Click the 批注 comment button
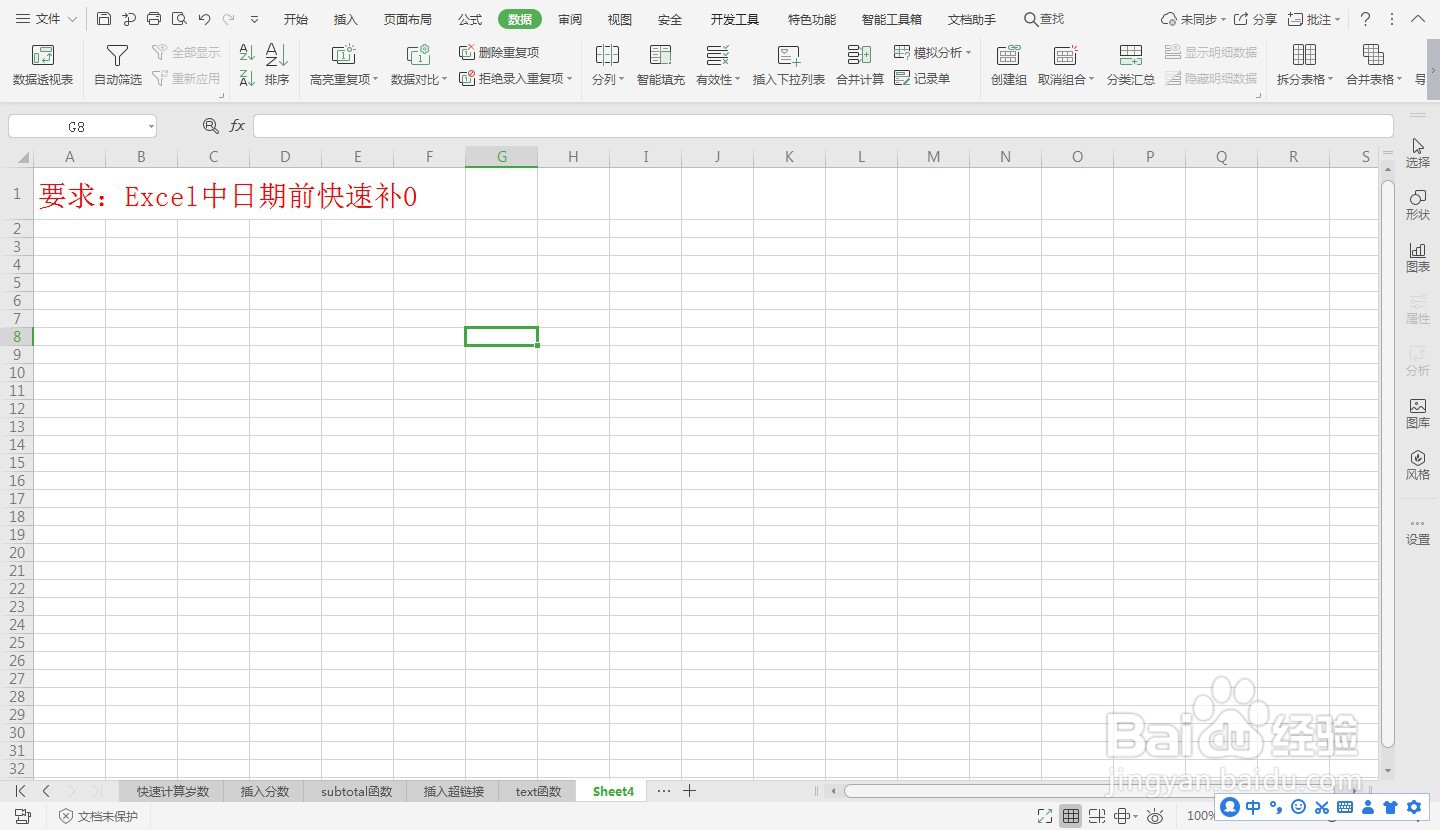The image size is (1440, 830). tap(1314, 19)
